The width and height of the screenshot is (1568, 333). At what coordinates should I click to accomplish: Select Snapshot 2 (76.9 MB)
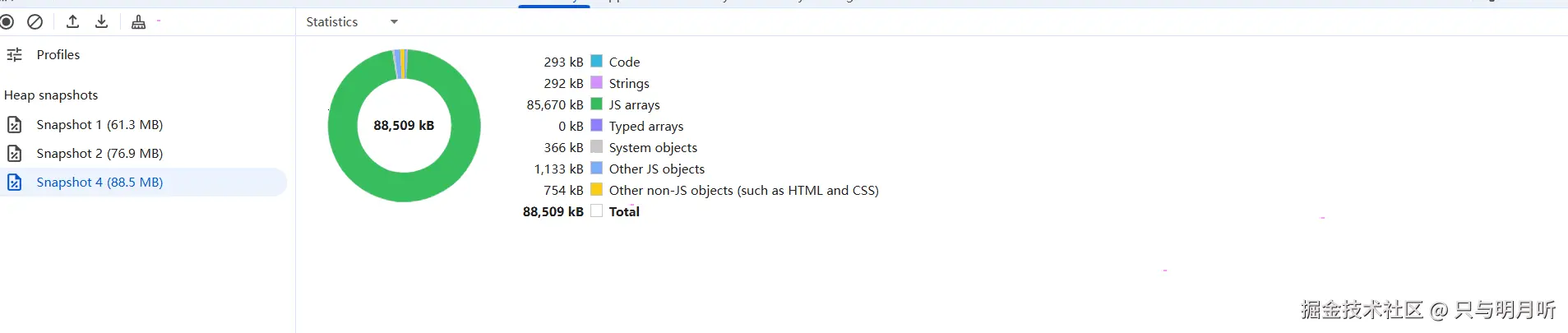click(99, 154)
